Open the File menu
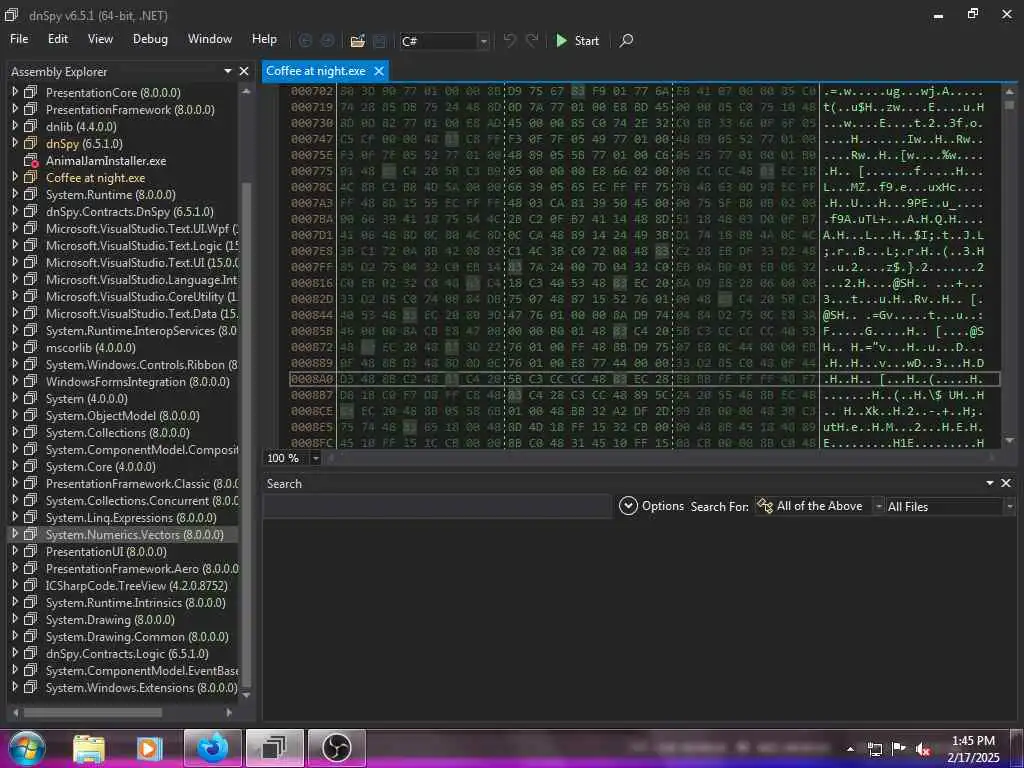 pos(19,39)
